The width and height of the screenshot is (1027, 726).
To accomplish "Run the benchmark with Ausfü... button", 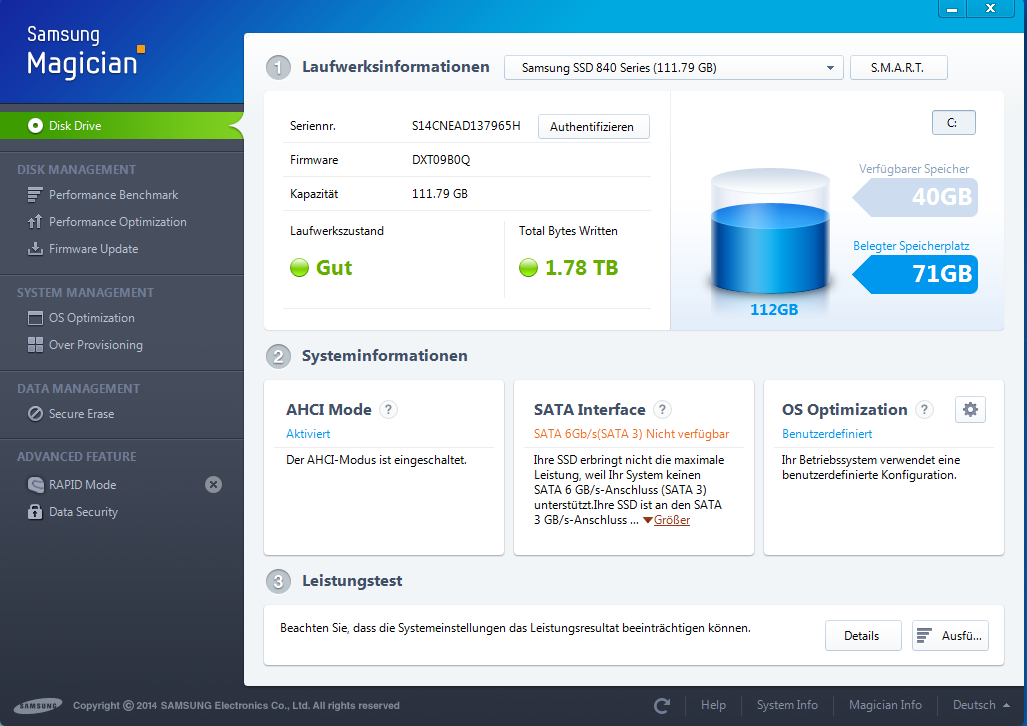I will coord(950,636).
